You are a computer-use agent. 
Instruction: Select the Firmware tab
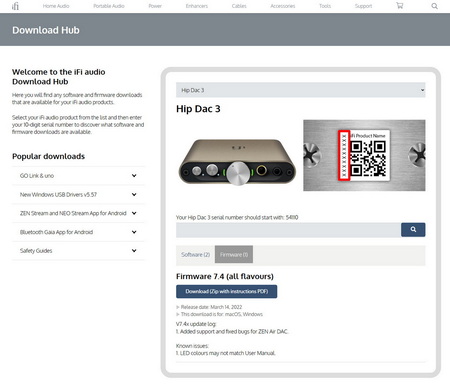tap(234, 255)
